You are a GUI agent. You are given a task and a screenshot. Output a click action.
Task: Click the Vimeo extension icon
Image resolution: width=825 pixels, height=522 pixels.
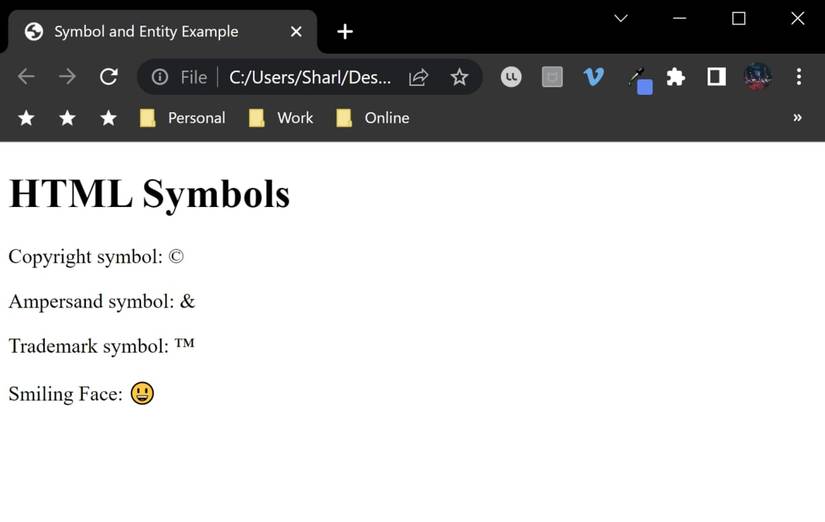[x=594, y=77]
